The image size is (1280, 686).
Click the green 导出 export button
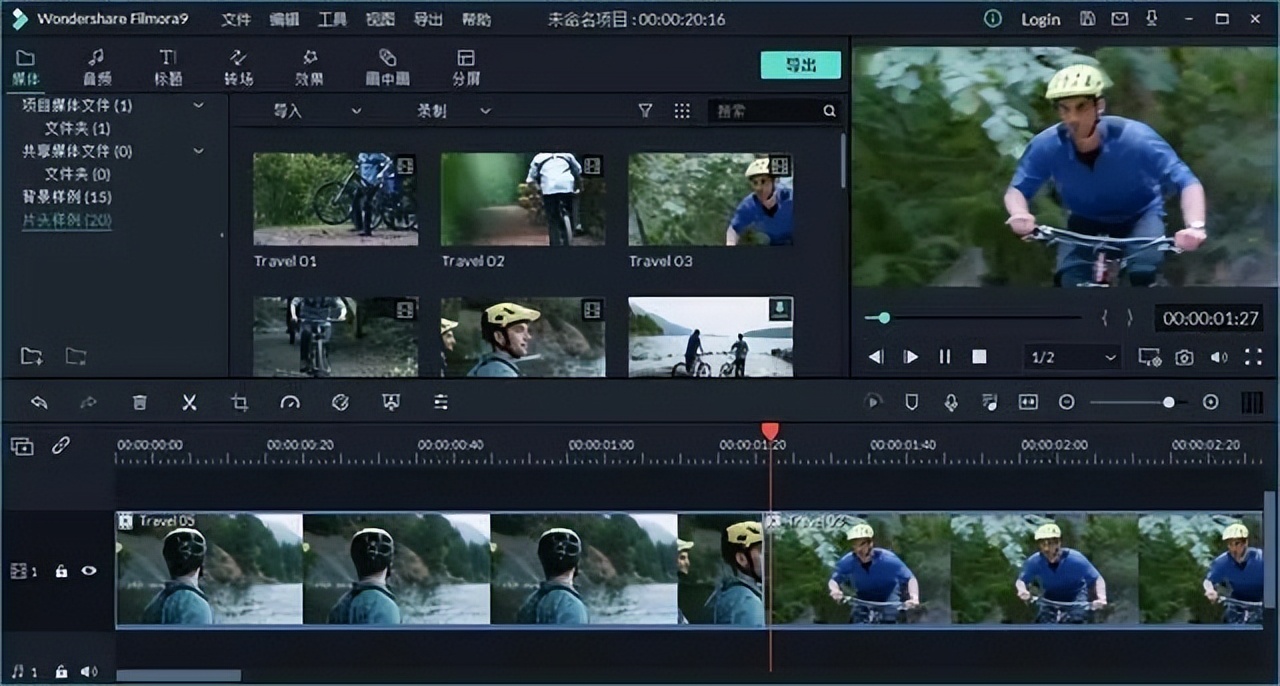[x=800, y=64]
